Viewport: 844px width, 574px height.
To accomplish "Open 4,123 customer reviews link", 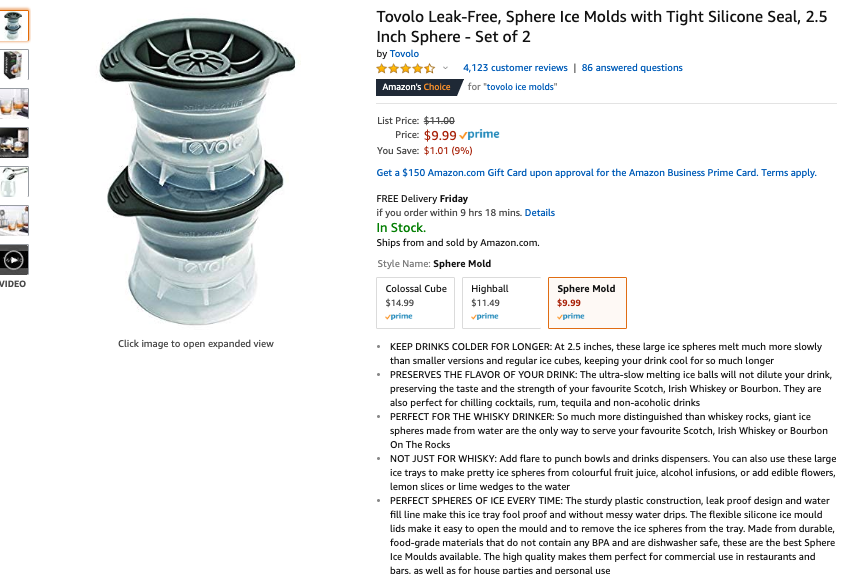I will point(515,68).
